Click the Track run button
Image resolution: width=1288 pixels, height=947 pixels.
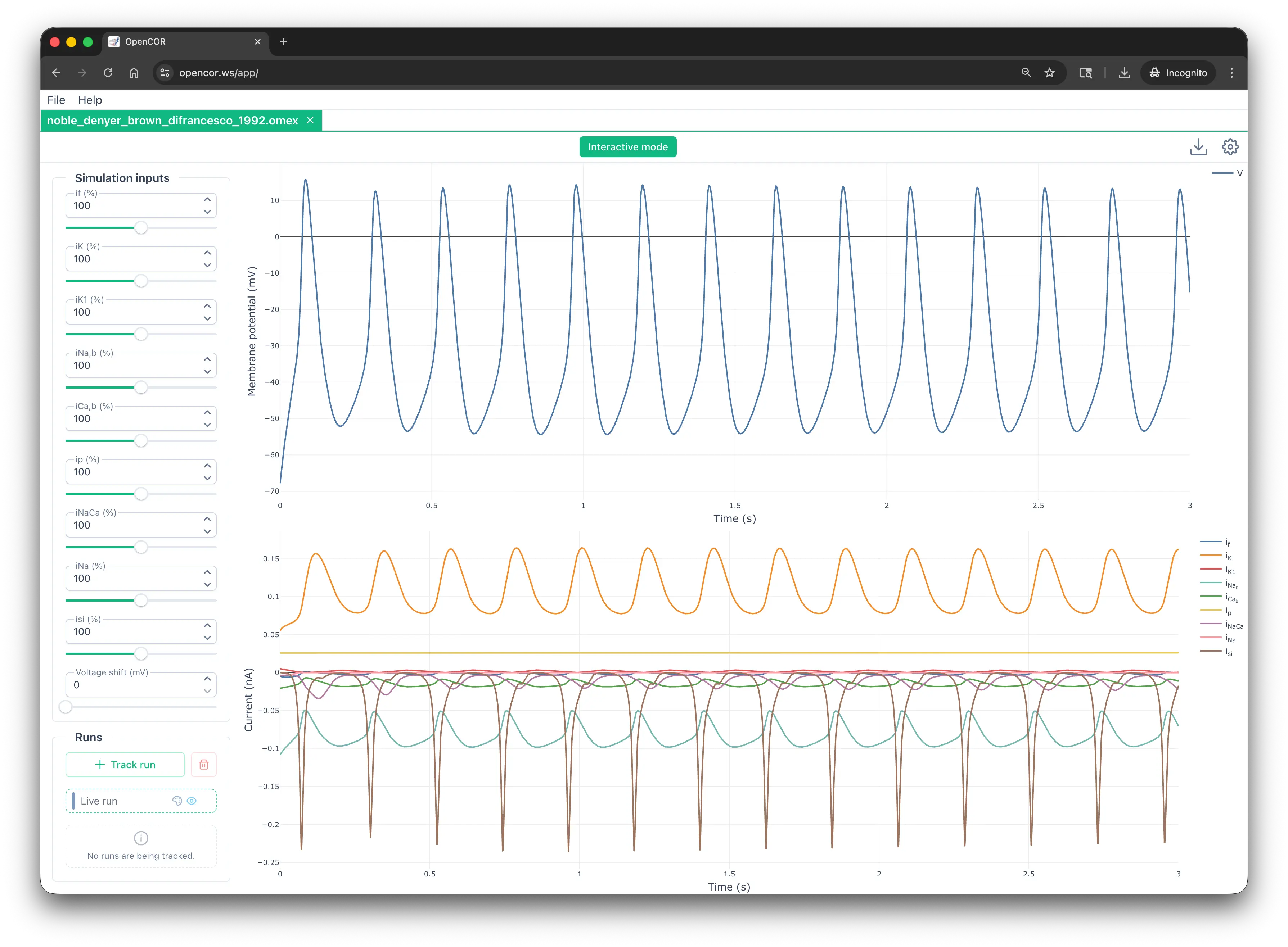[x=125, y=764]
